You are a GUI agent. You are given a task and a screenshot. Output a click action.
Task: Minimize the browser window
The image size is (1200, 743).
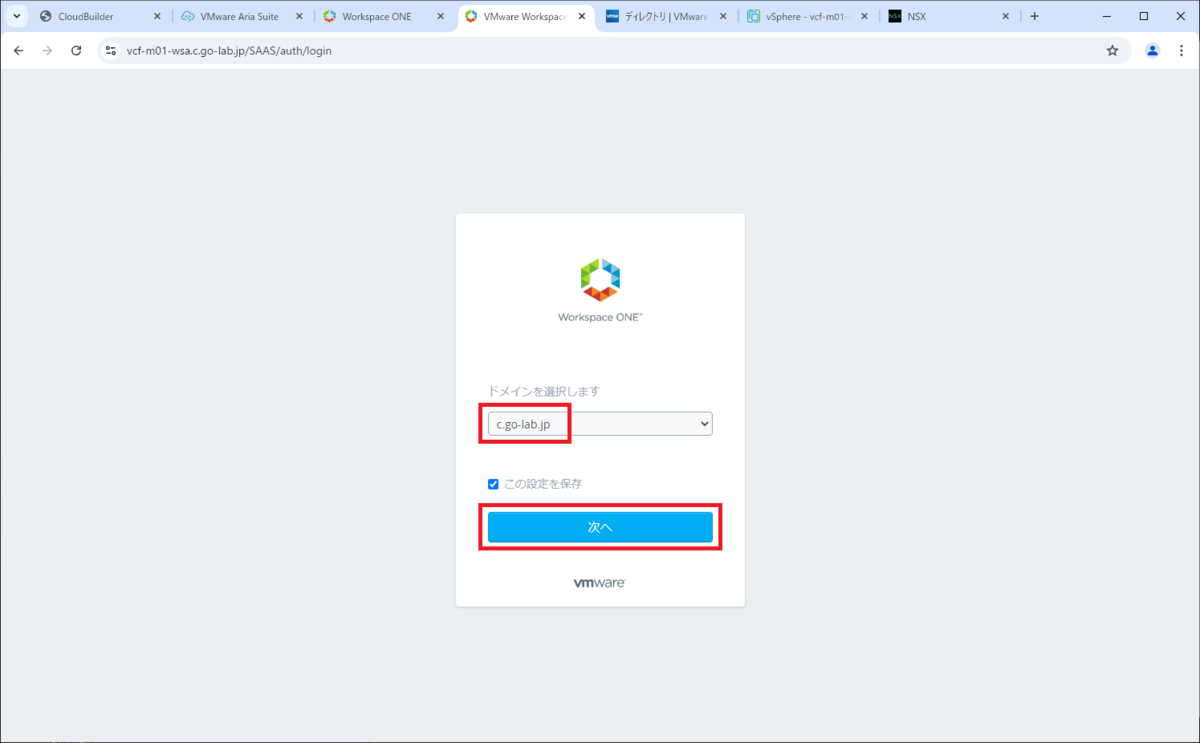click(1108, 16)
